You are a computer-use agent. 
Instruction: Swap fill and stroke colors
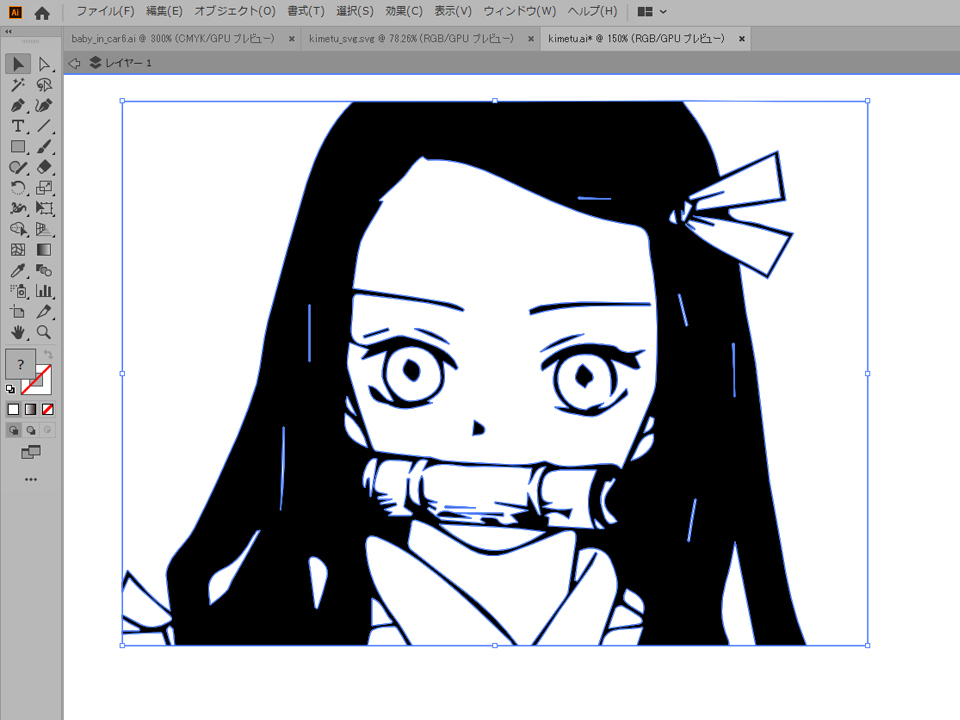tap(48, 354)
